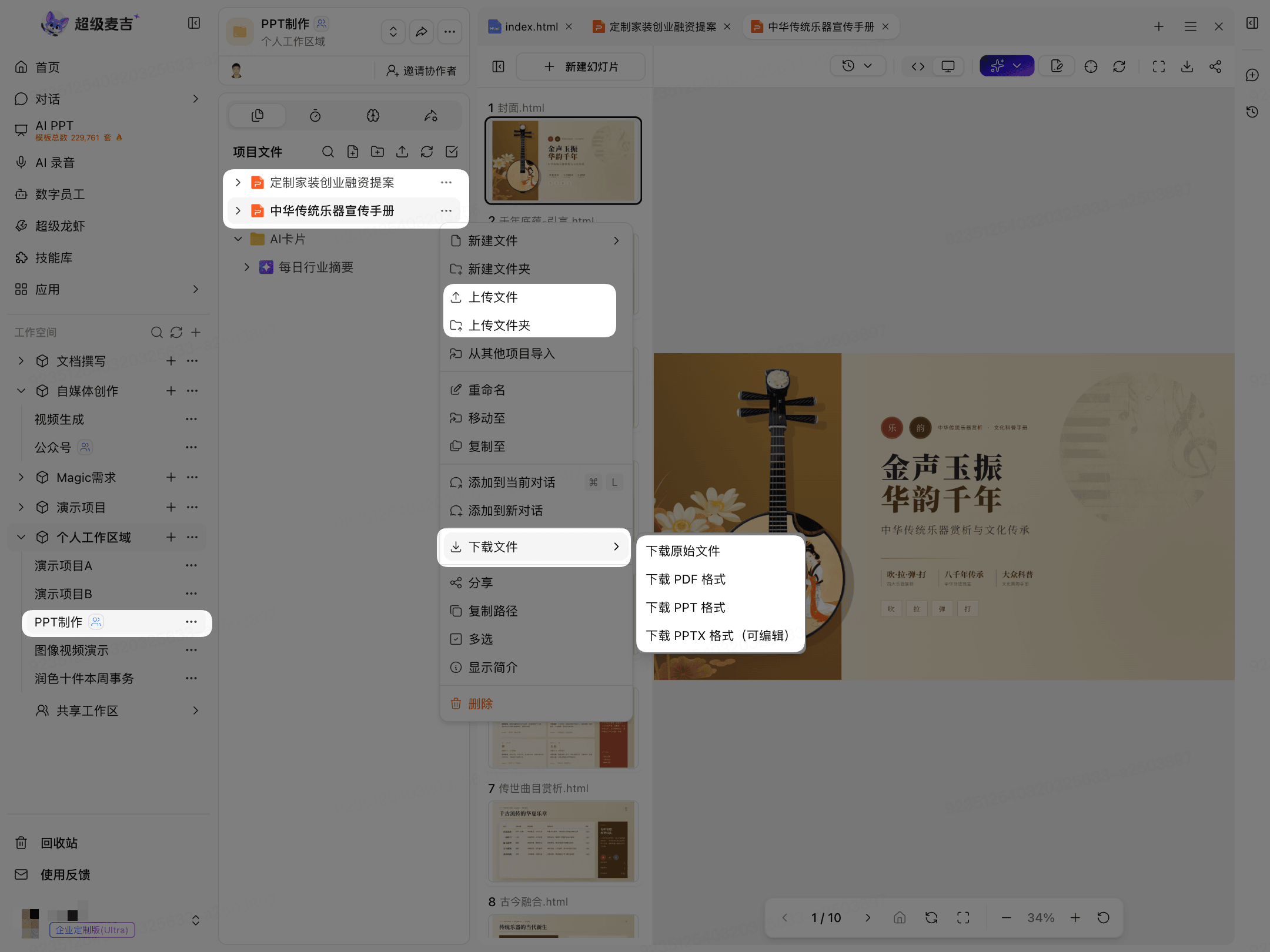Open options for 图像视频演示 project

(192, 650)
